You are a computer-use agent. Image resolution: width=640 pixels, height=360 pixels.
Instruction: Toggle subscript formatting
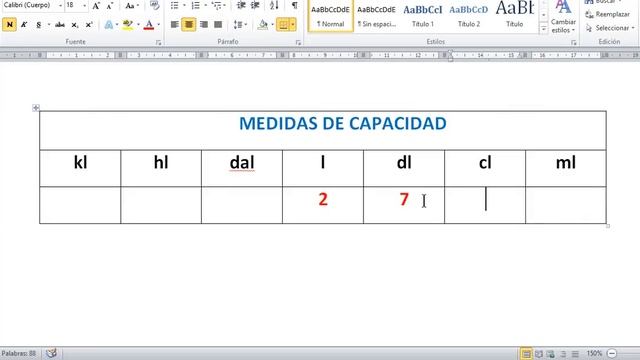coord(75,25)
